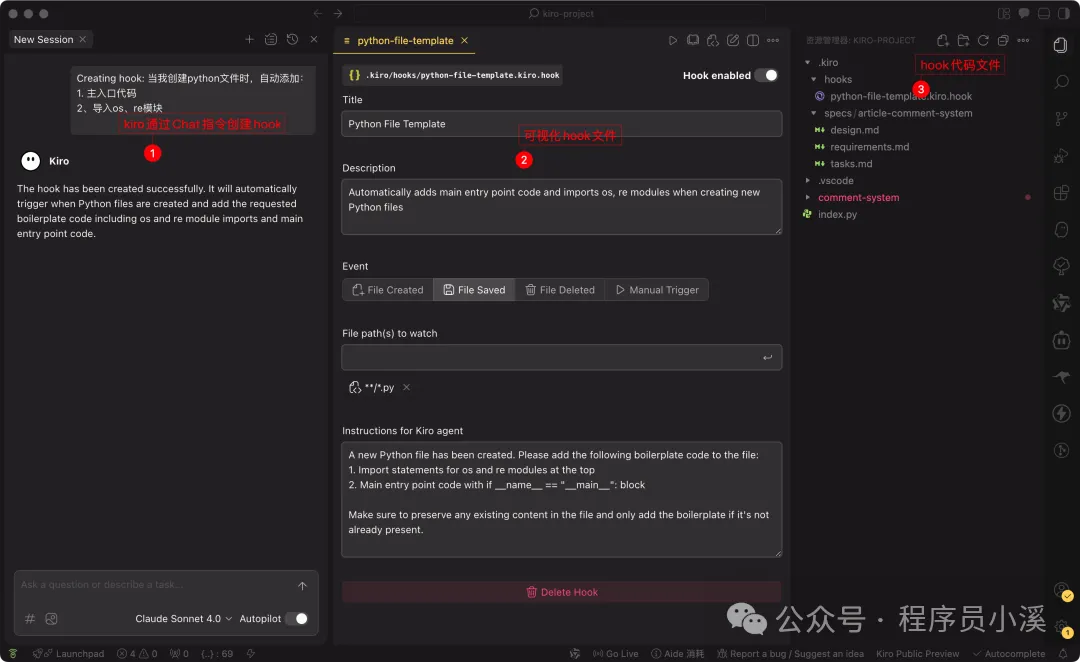Run the hook with the play icon
The image size is (1080, 662).
[x=672, y=40]
